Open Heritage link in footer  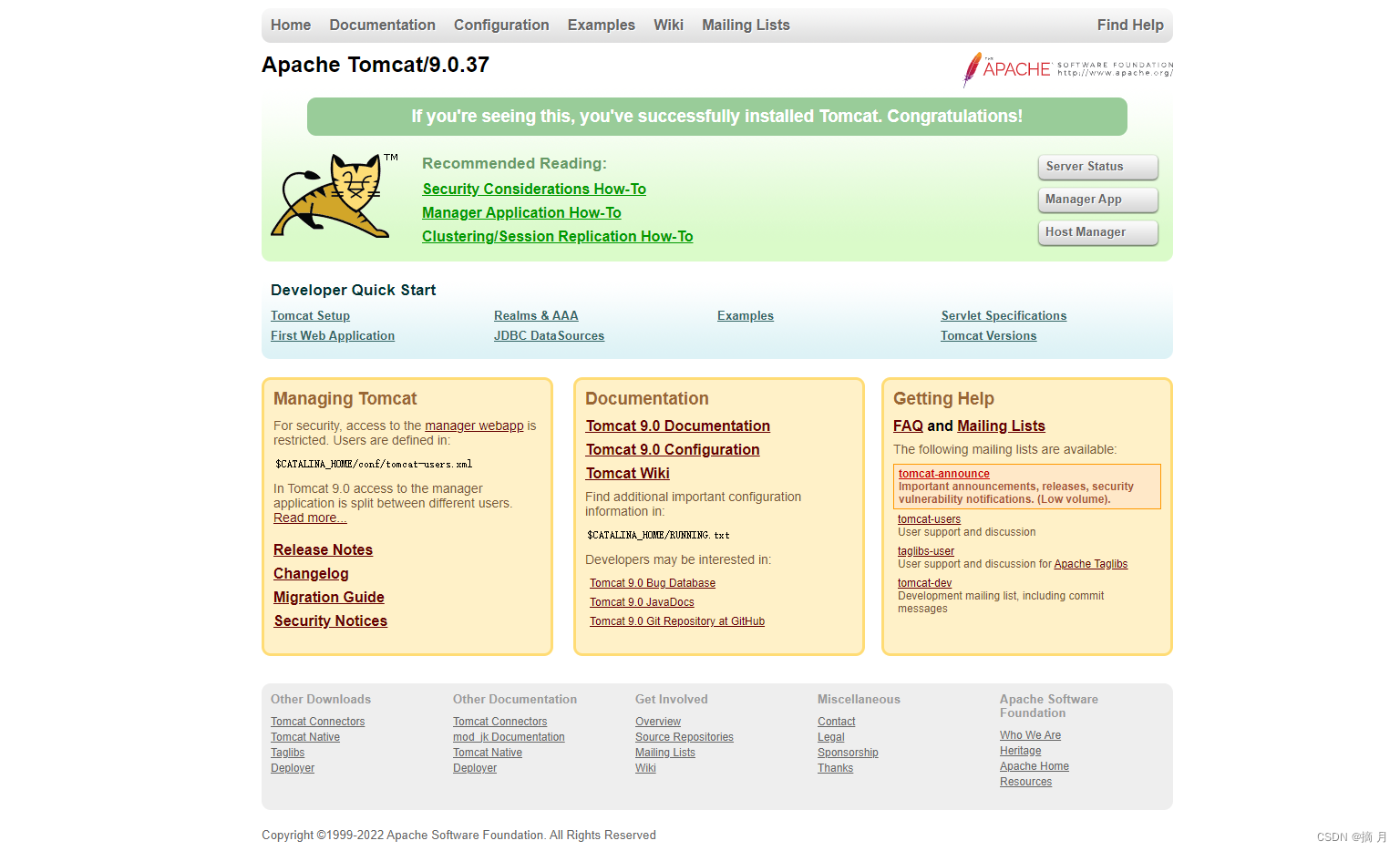(x=1020, y=751)
